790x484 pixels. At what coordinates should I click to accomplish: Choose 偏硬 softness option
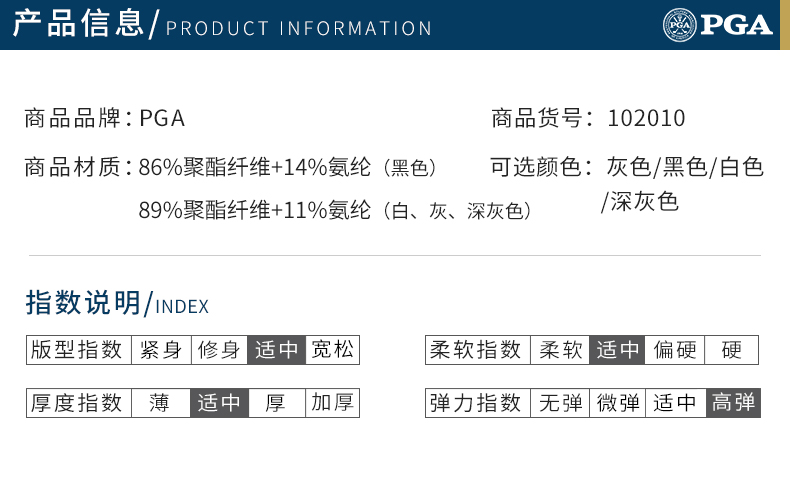(675, 350)
